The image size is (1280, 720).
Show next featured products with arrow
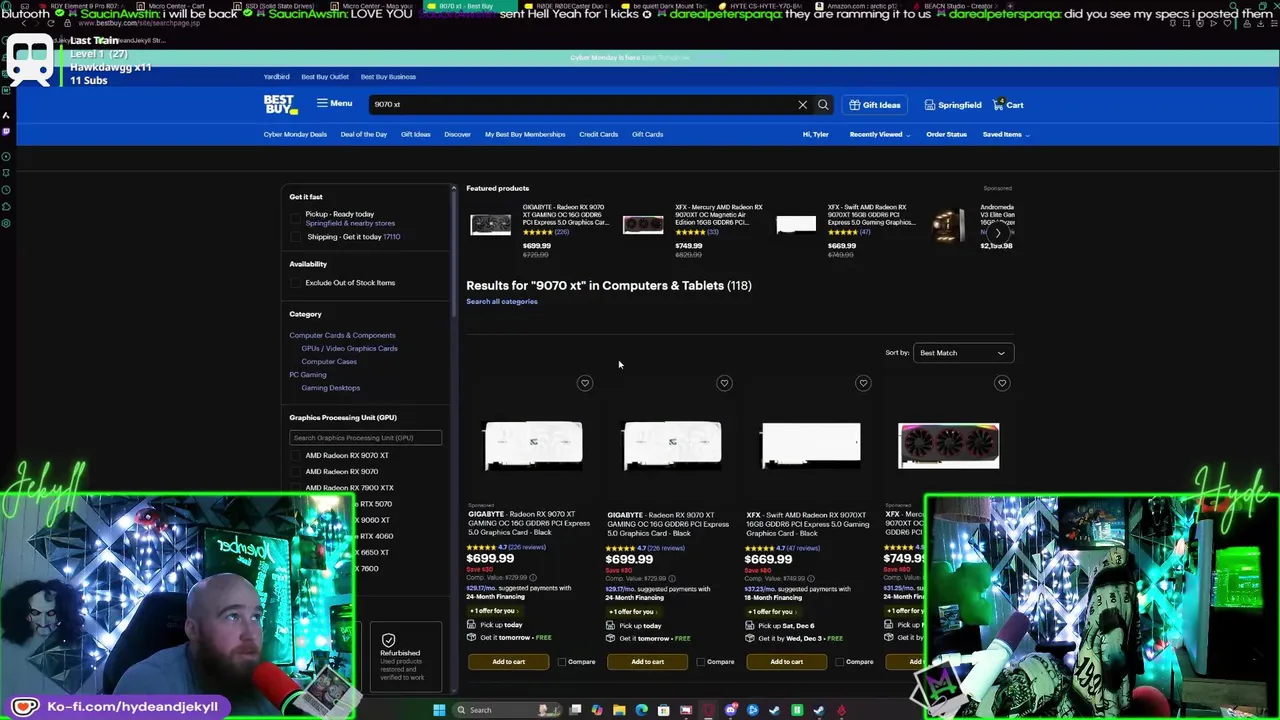997,232
